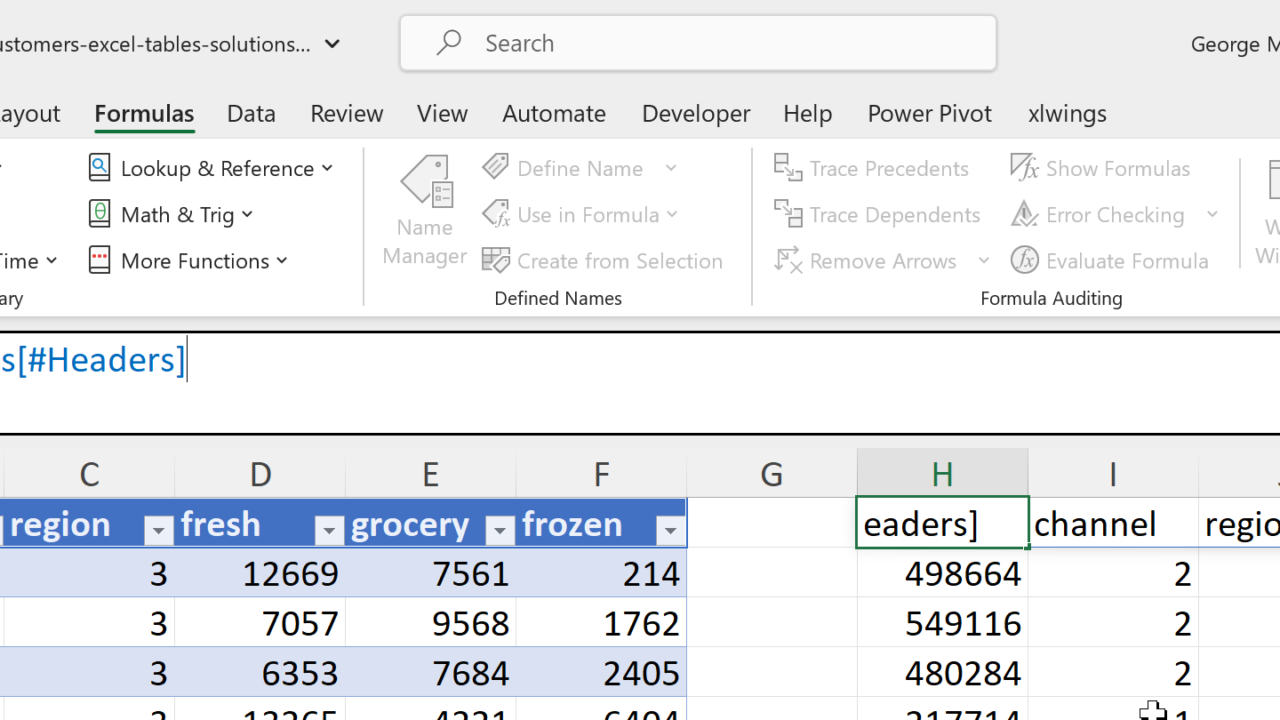This screenshot has height=720, width=1280.
Task: Click the Trace Dependents icon
Action: (x=789, y=214)
